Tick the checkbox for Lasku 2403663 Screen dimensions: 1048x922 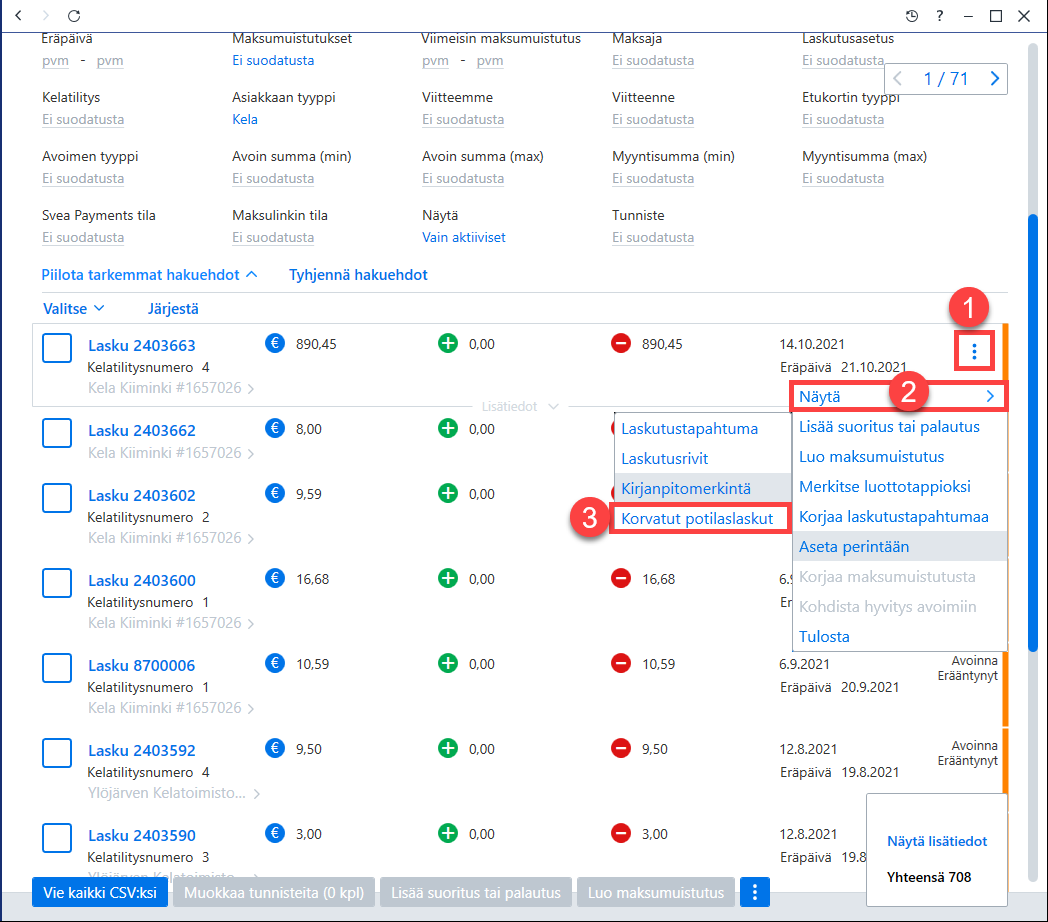point(57,348)
